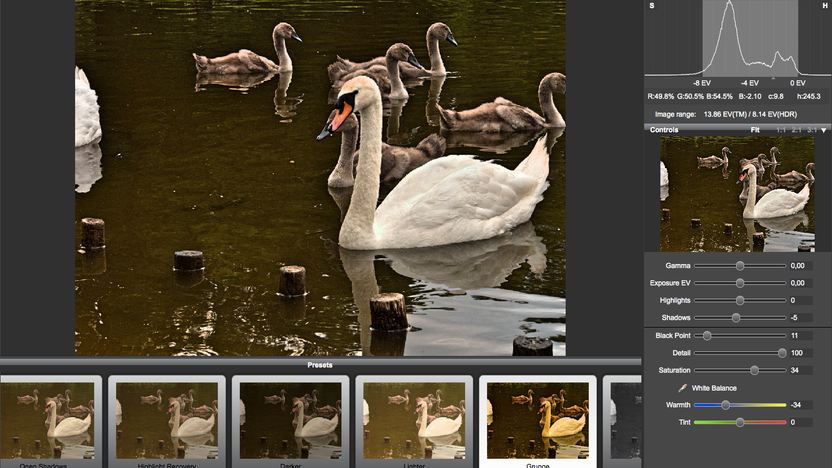The image size is (832, 468).
Task: Set navigator zoom to 2:1
Action: click(x=796, y=130)
